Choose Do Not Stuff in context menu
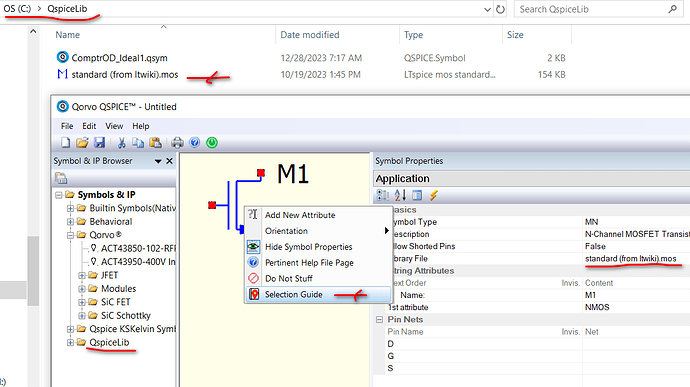 tap(318, 278)
